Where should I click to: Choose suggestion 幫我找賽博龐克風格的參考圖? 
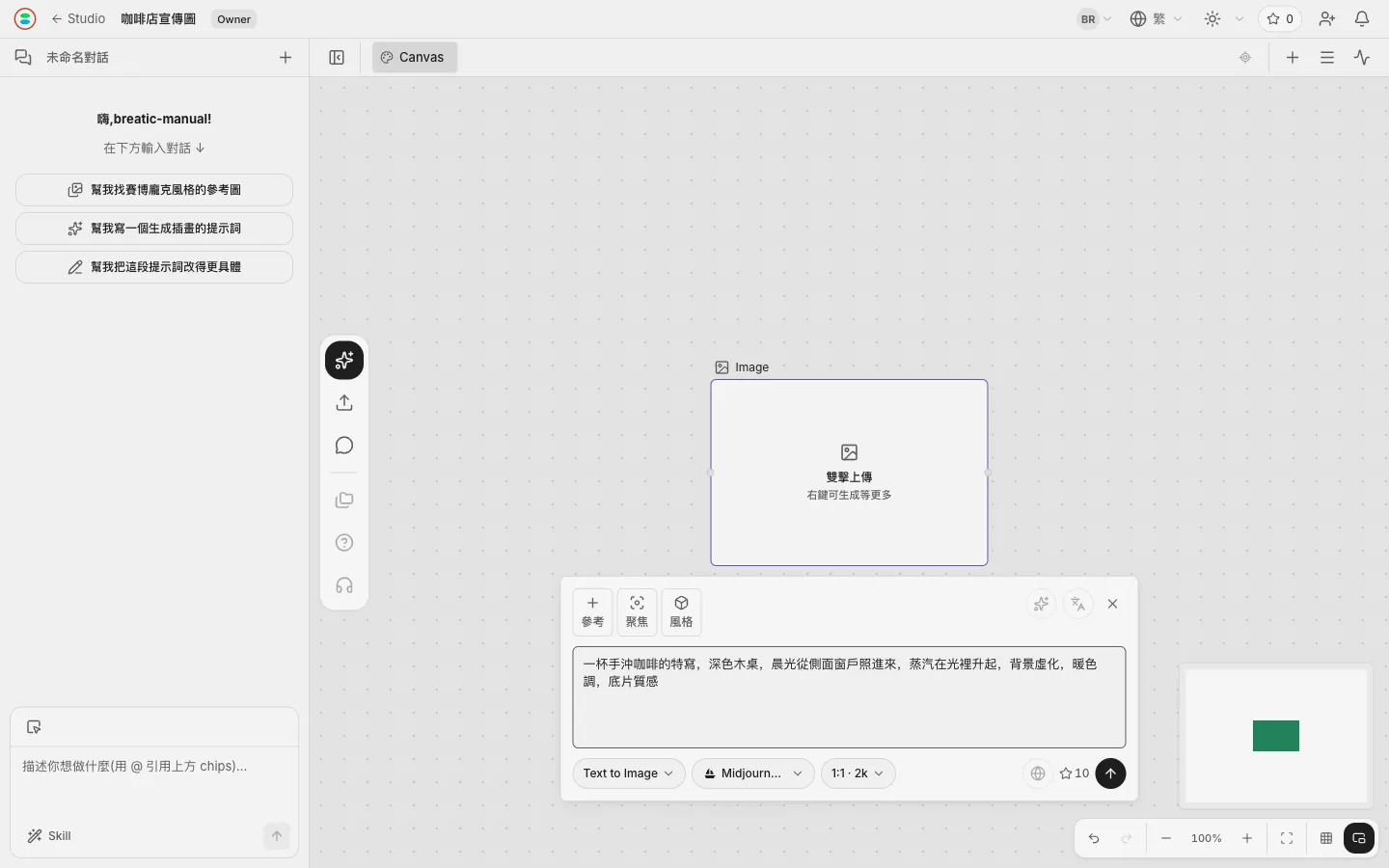(154, 190)
